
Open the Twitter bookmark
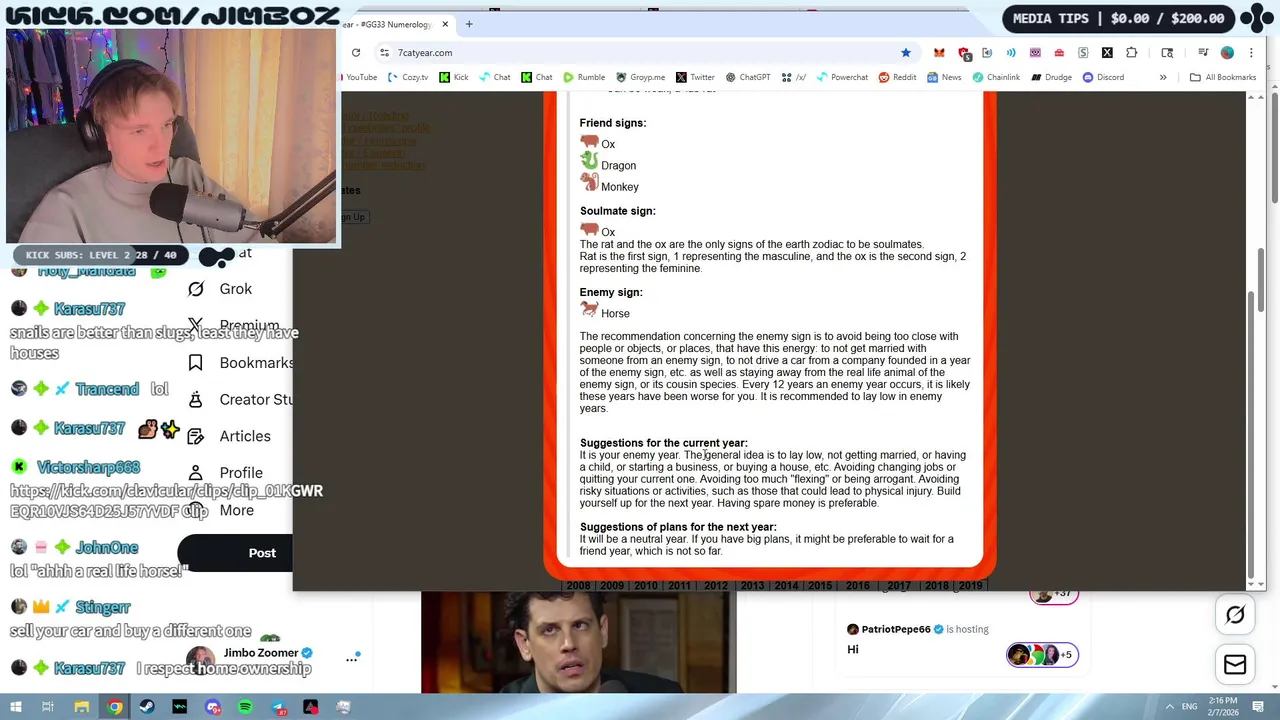695,77
